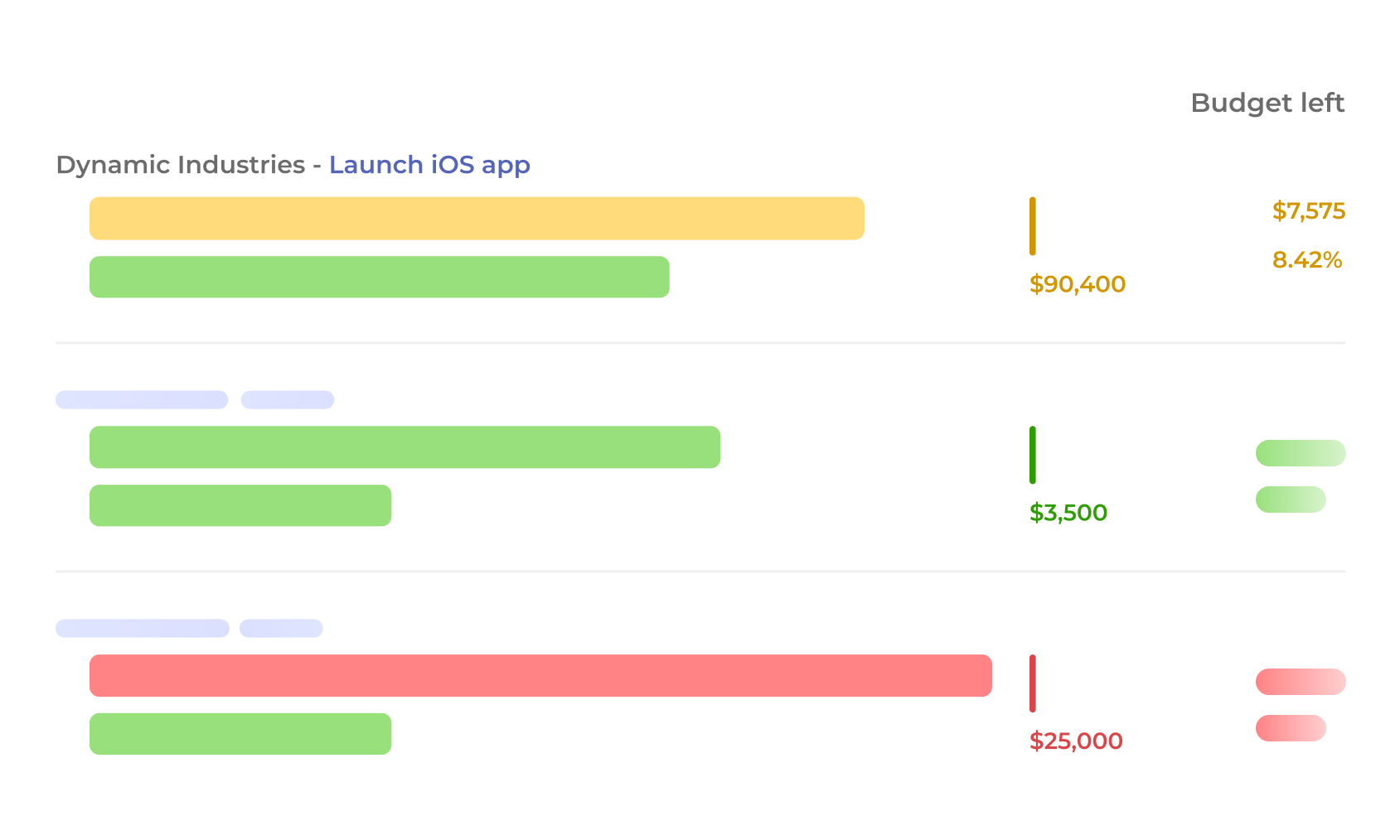Click the 8.42% budget left percentage
The height and width of the screenshot is (840, 1400).
click(x=1306, y=260)
